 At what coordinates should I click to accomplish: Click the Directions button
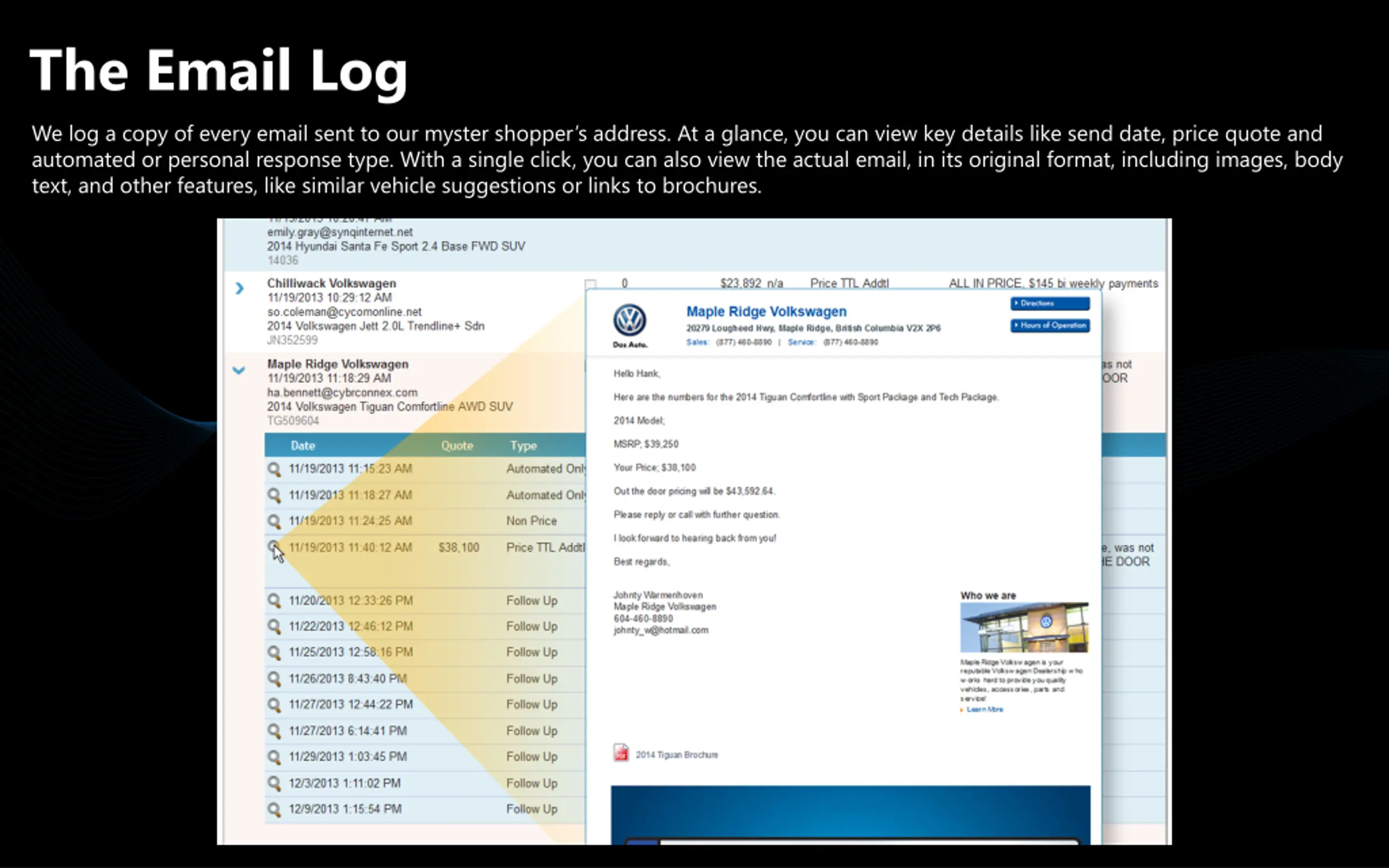coord(1050,303)
